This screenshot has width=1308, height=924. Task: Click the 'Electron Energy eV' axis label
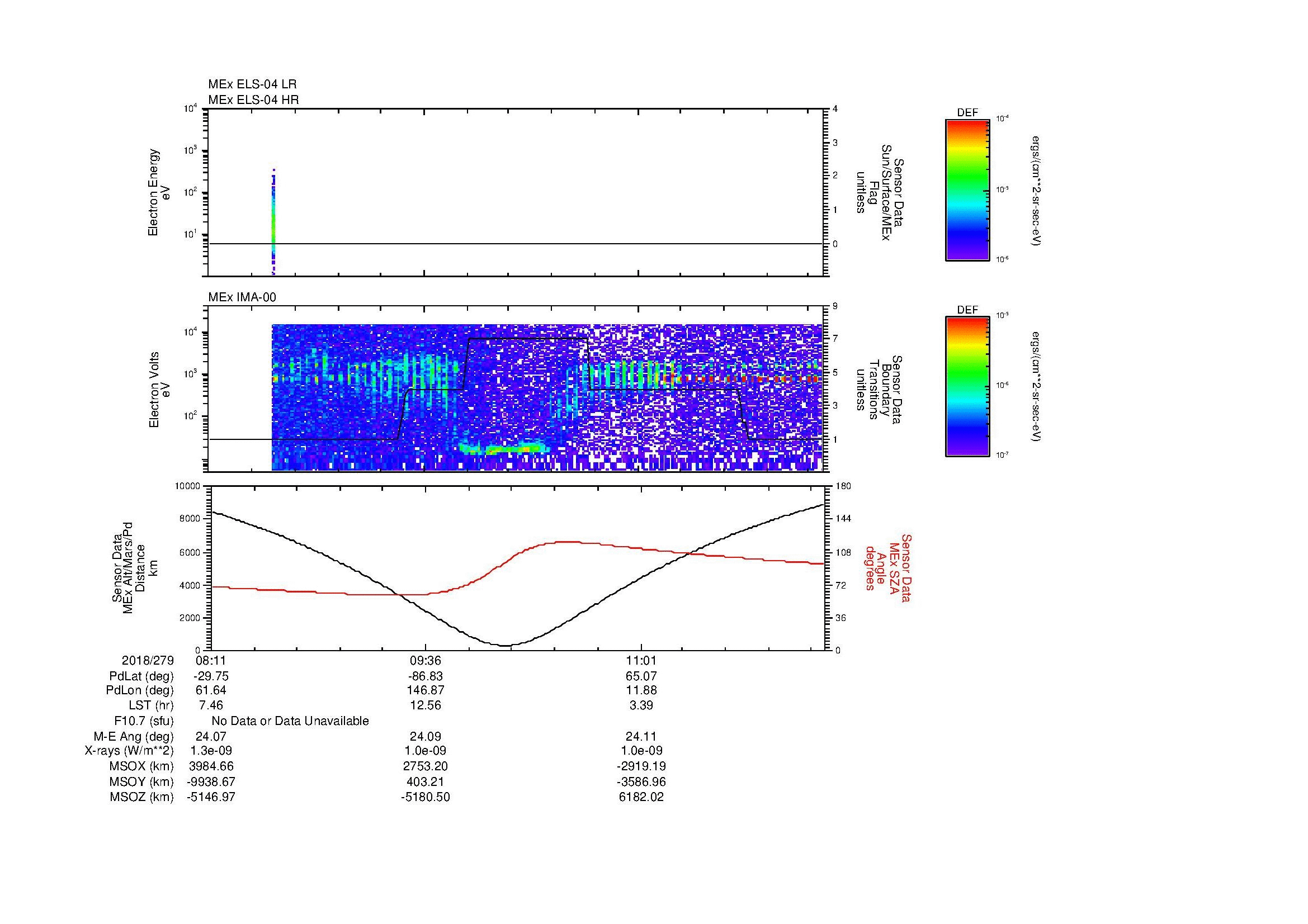pos(159,192)
